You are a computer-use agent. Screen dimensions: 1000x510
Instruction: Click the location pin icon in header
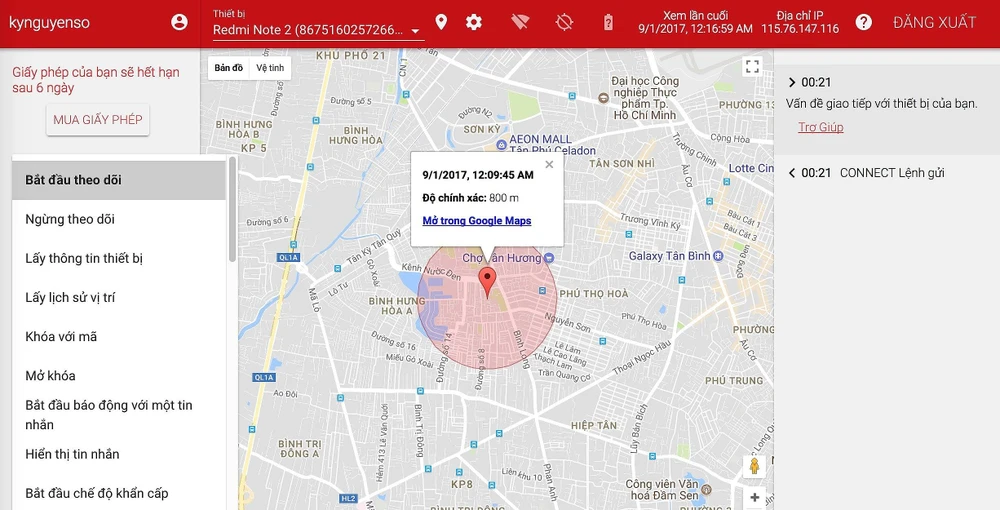pos(441,22)
